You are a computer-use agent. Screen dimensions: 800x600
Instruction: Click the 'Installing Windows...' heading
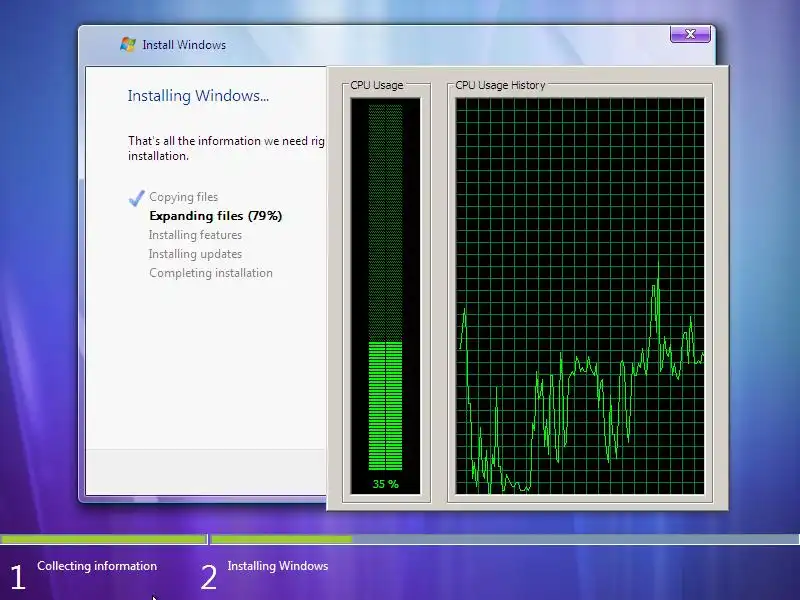point(198,95)
